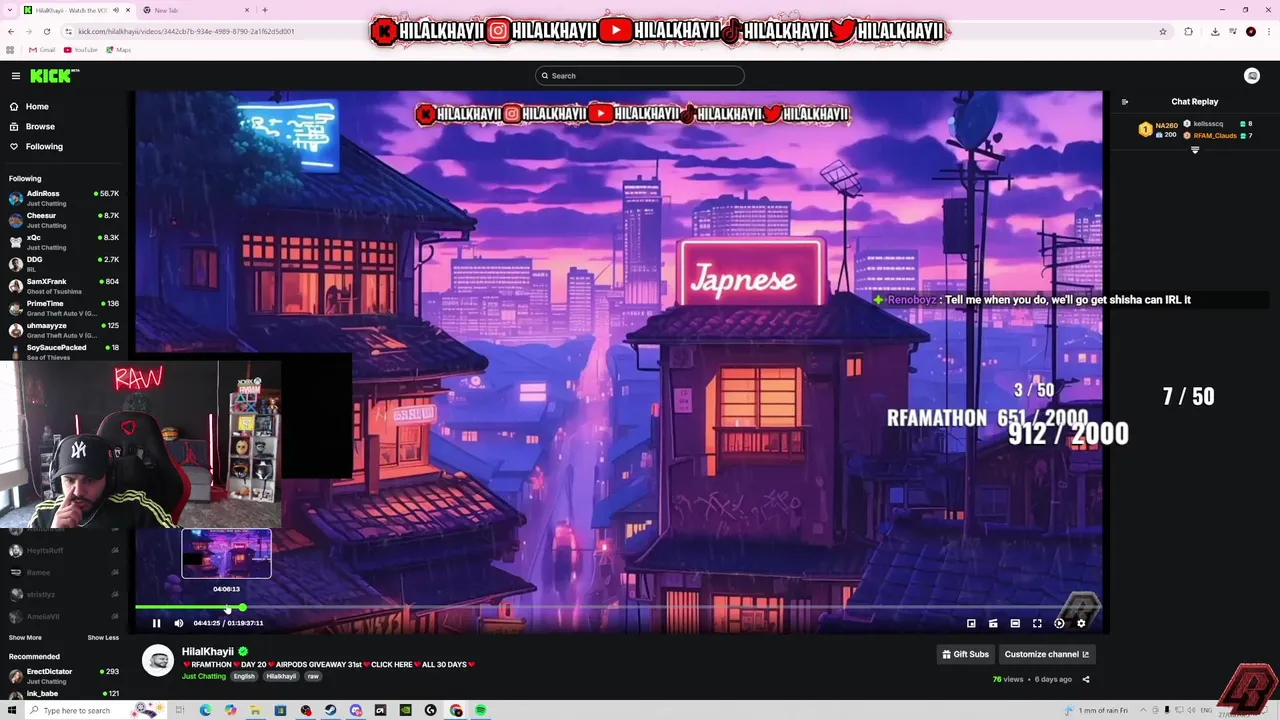This screenshot has height=720, width=1280.
Task: Open Chrome three-dot menu
Action: coord(1269,31)
